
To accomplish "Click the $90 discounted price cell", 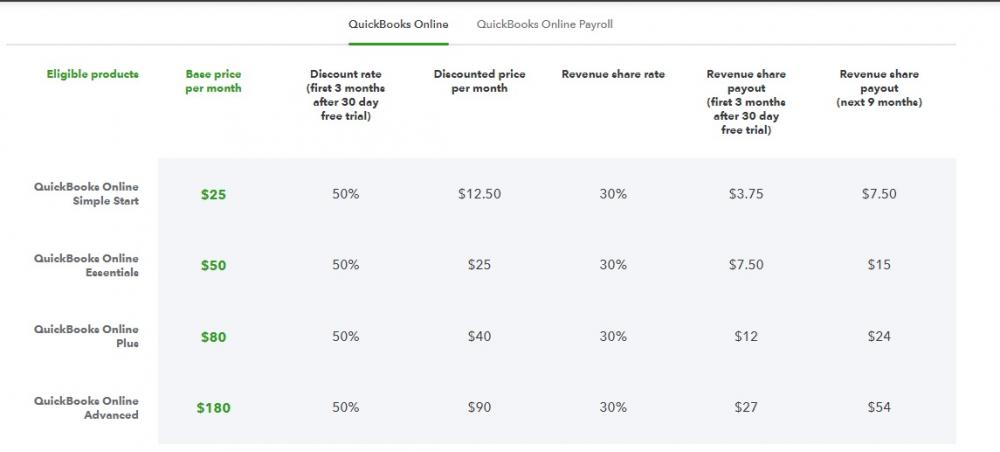I will coord(479,408).
